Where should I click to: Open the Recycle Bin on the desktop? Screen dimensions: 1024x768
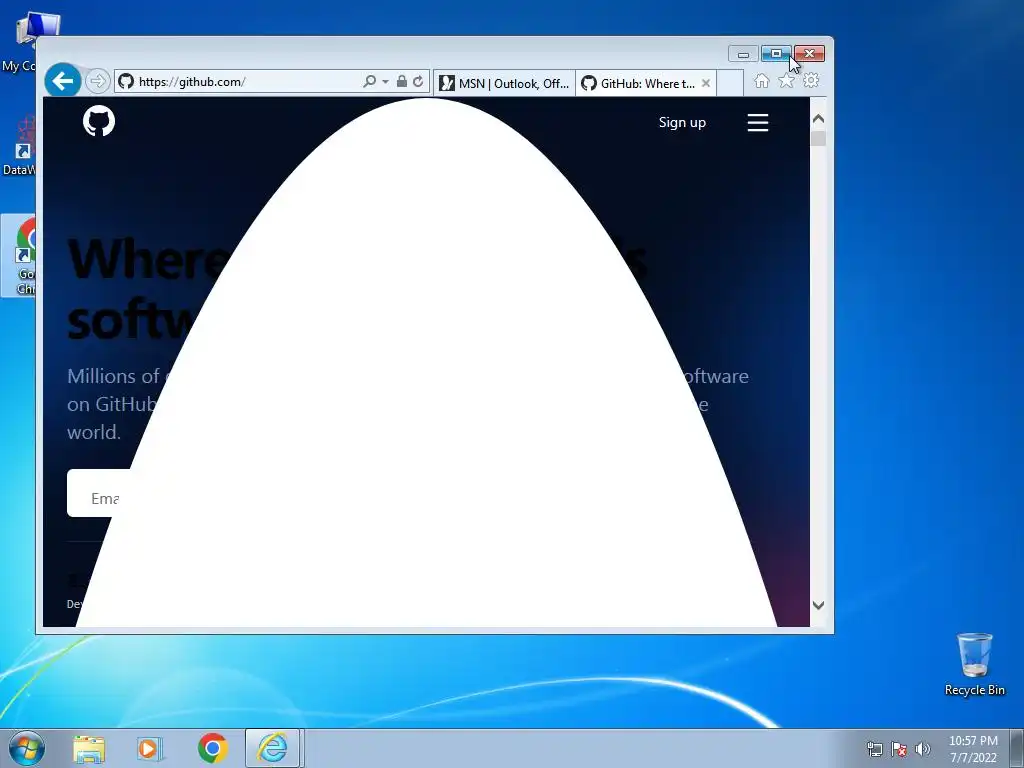(974, 664)
